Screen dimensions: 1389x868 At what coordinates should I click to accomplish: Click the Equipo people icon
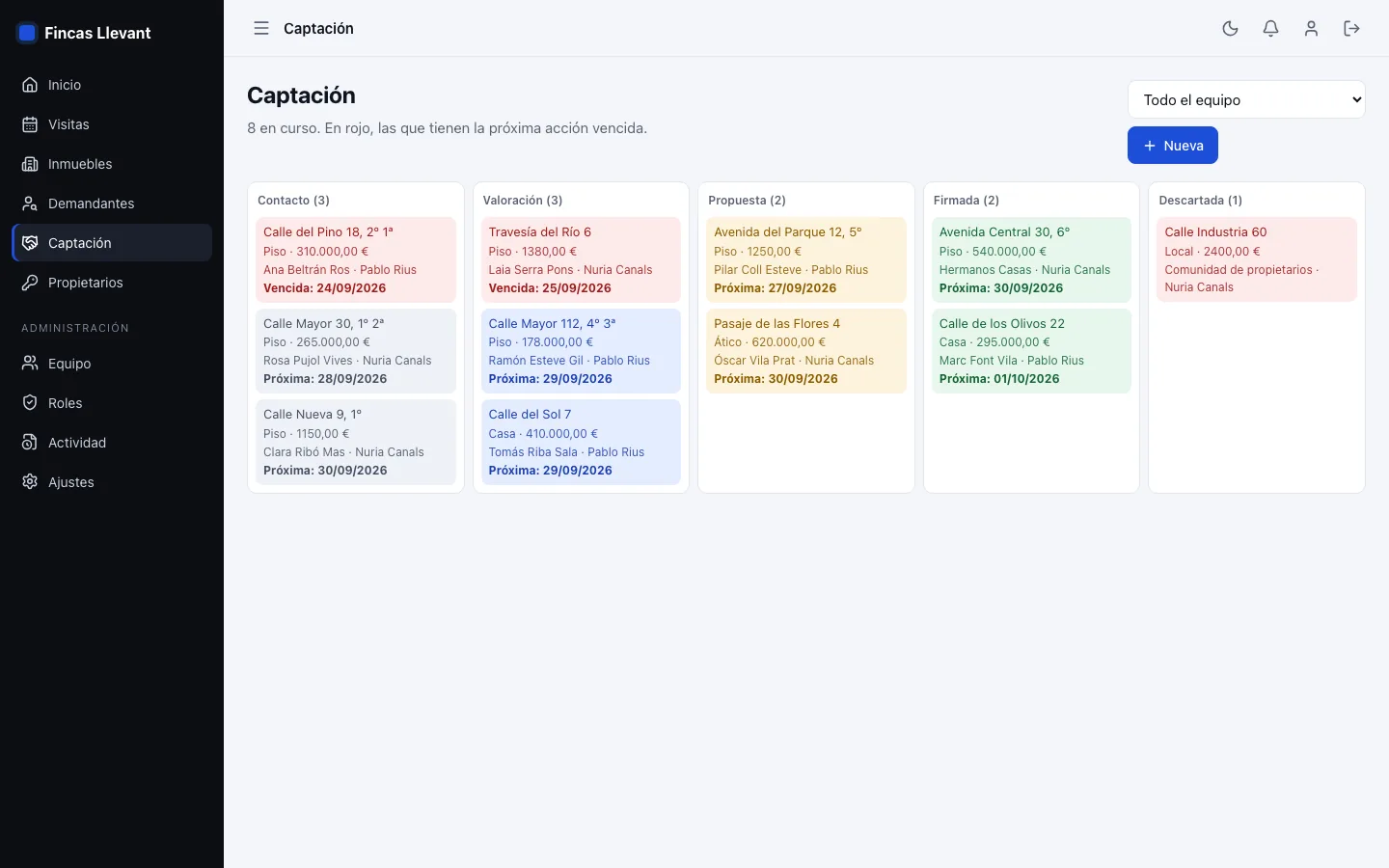[30, 364]
